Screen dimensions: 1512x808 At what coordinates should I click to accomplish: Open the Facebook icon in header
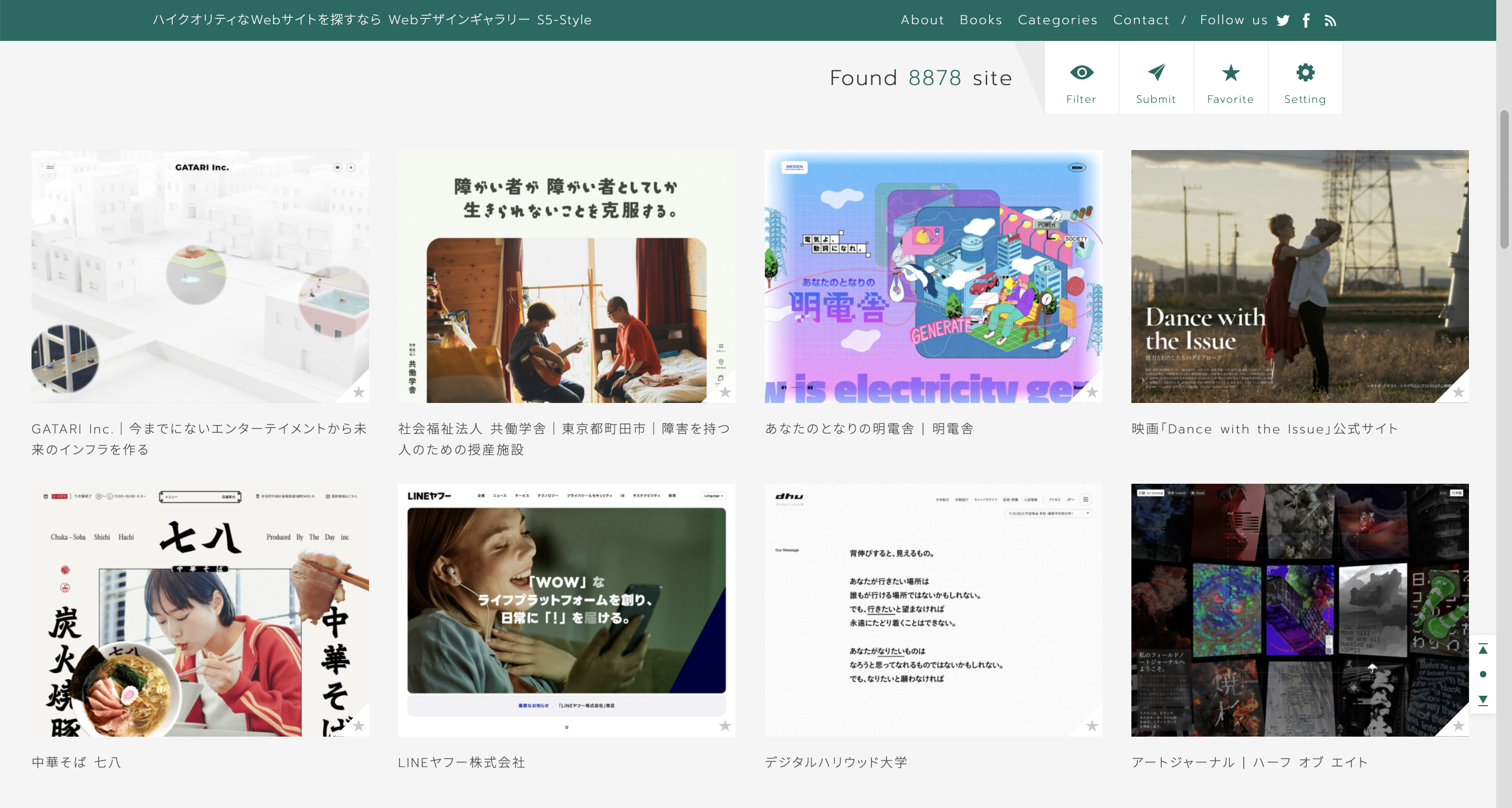[x=1306, y=20]
